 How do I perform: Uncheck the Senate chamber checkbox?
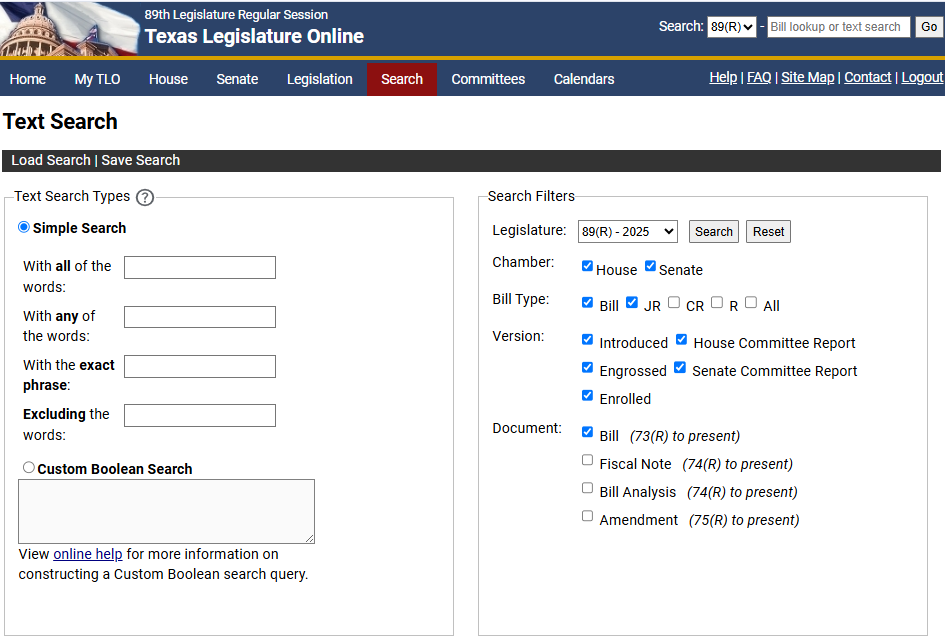tap(650, 266)
